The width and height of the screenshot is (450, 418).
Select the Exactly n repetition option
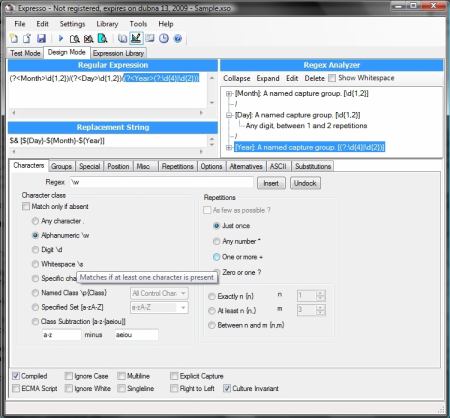pyautogui.click(x=212, y=296)
